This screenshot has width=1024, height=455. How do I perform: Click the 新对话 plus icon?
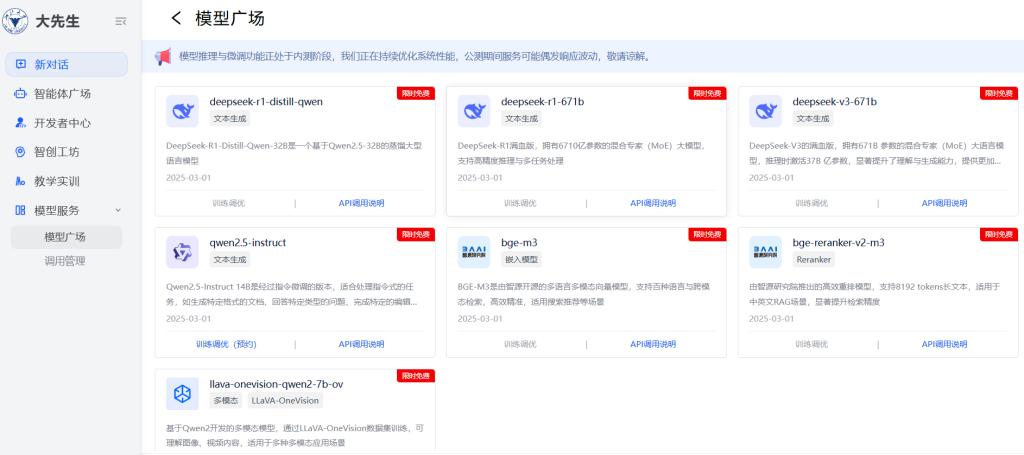(21, 65)
